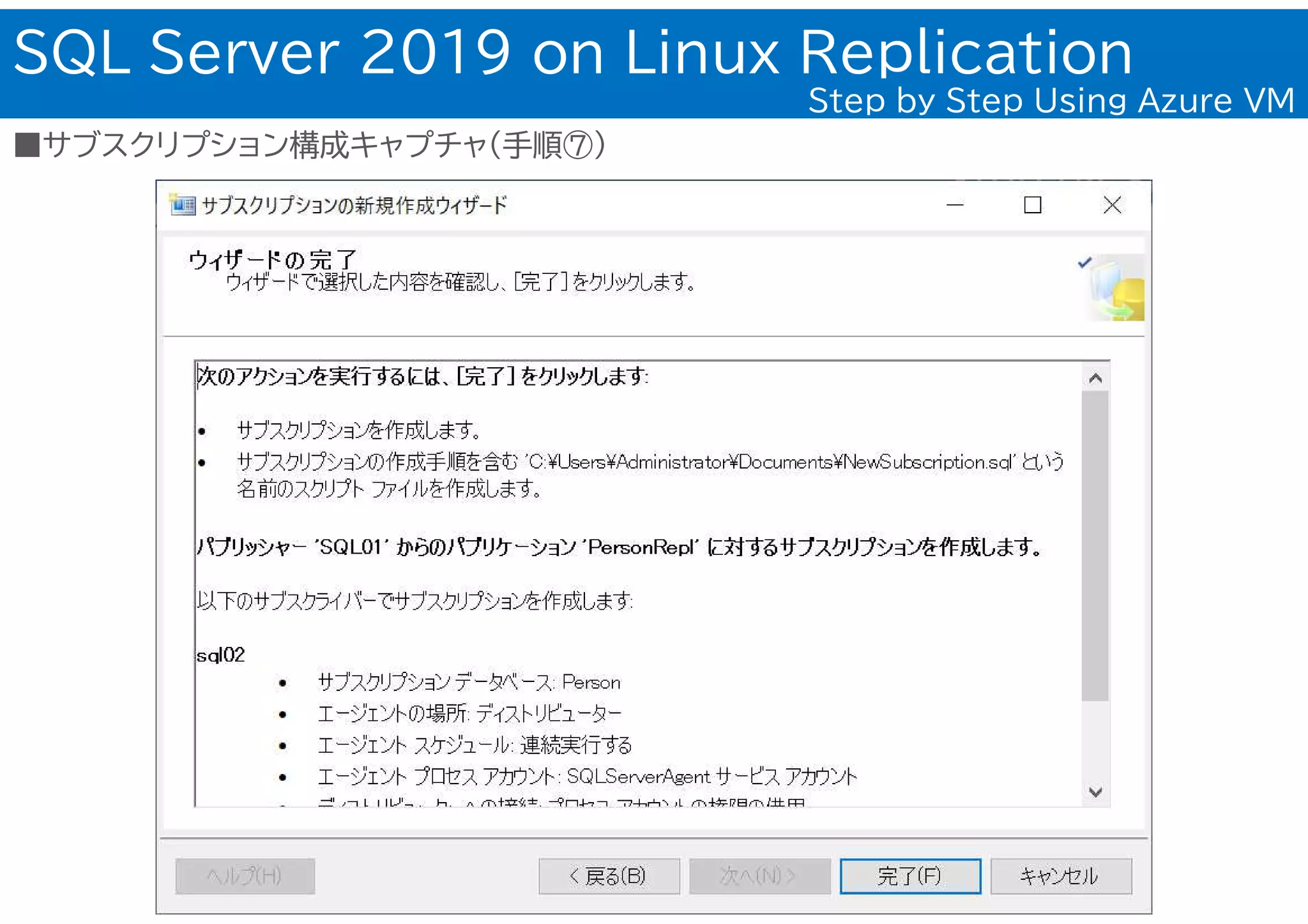Click the NewSubscription.sql script path line

tap(650, 461)
